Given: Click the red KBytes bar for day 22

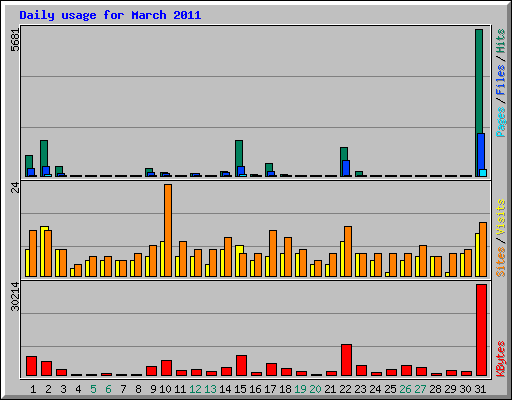Looking at the screenshot, I should coord(346,360).
